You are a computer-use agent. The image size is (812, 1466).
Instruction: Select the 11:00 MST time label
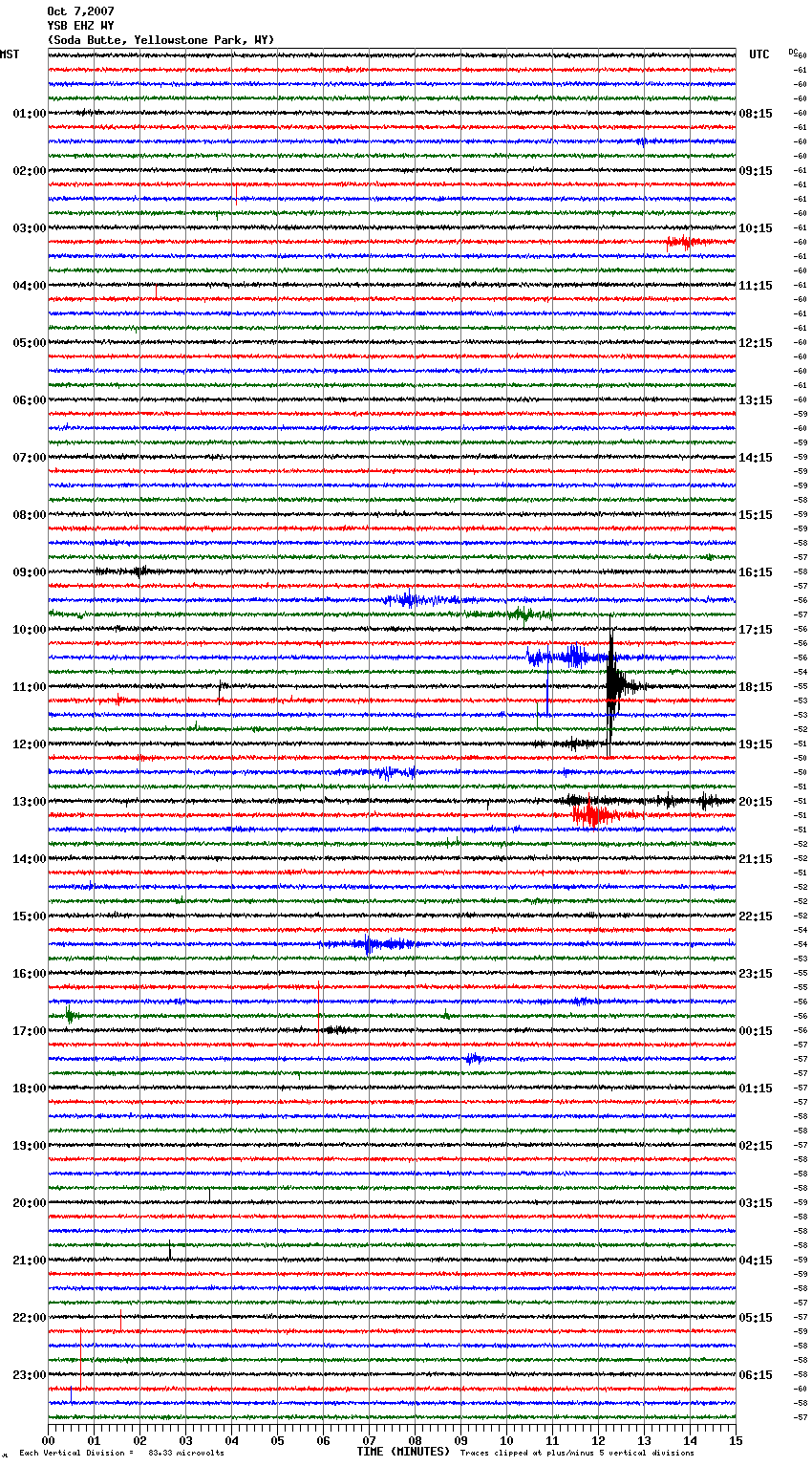click(x=29, y=687)
